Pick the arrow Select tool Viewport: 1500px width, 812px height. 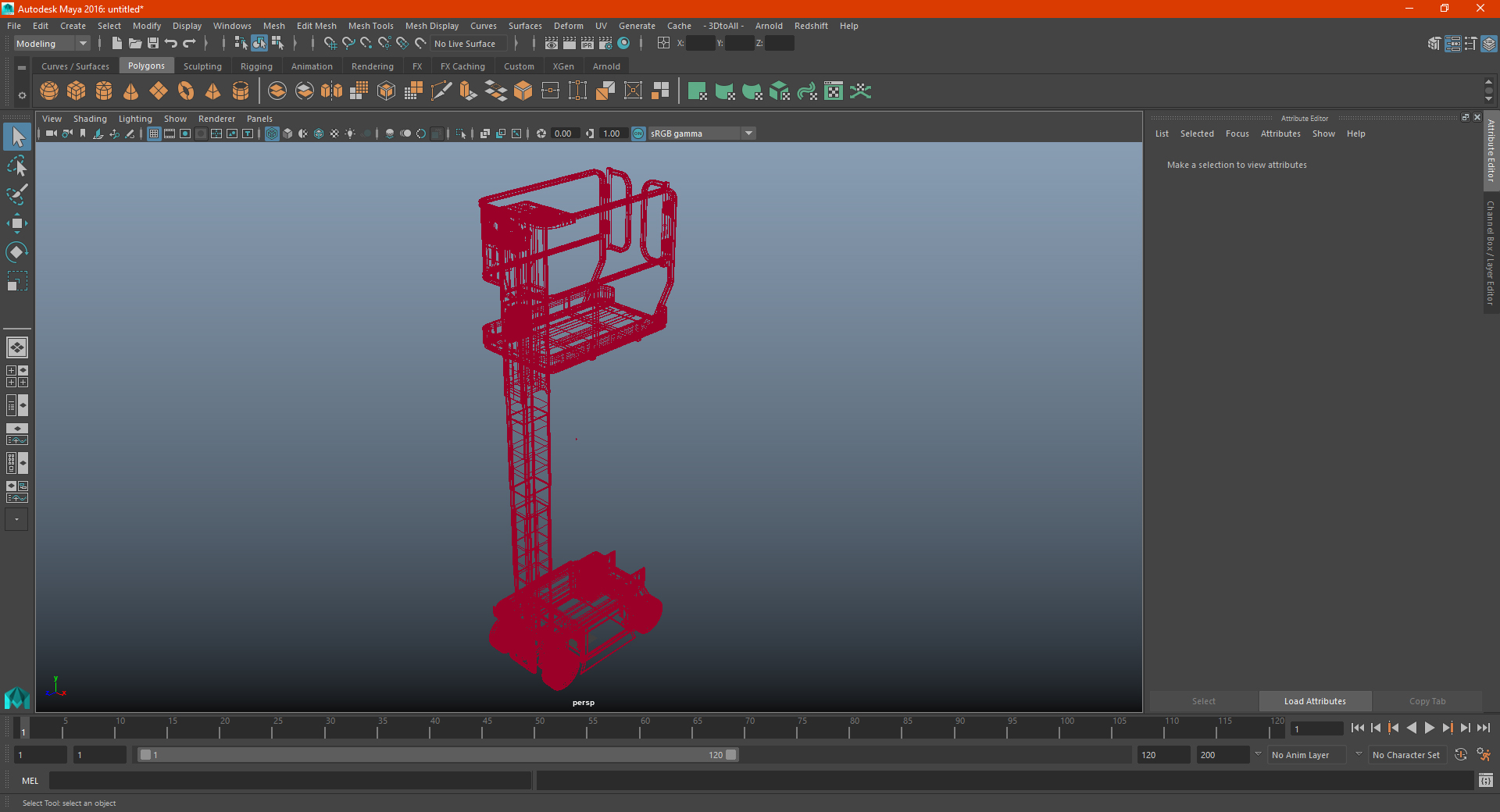(17, 137)
